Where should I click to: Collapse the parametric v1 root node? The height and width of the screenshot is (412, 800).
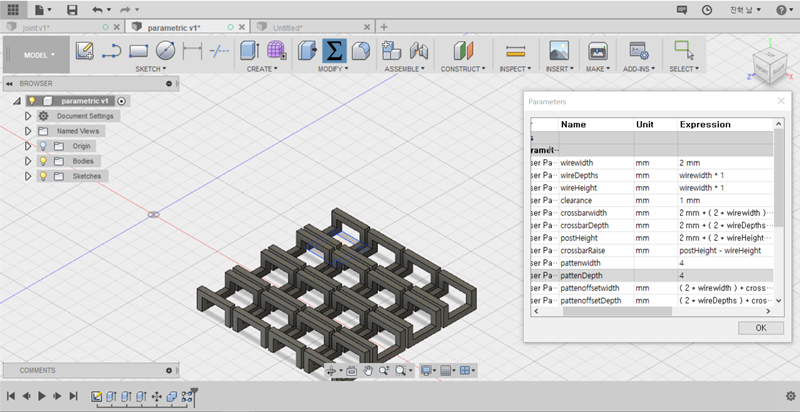click(17, 101)
